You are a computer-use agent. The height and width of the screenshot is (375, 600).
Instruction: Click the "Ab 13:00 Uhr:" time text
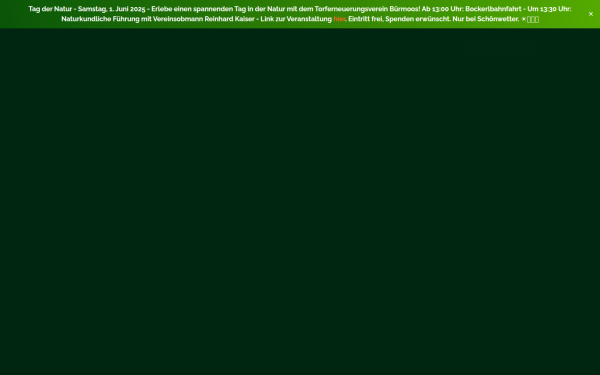[442, 9]
